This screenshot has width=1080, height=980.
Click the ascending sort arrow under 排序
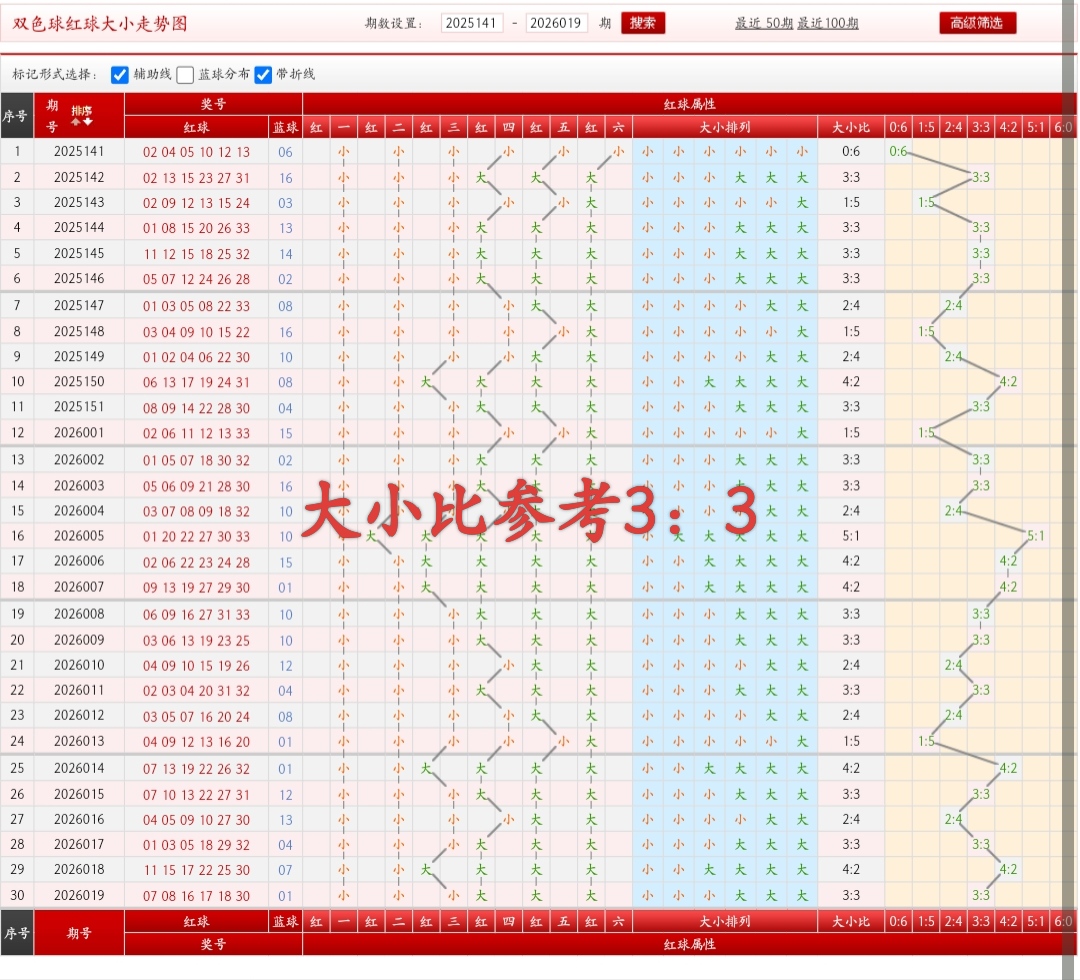click(76, 122)
